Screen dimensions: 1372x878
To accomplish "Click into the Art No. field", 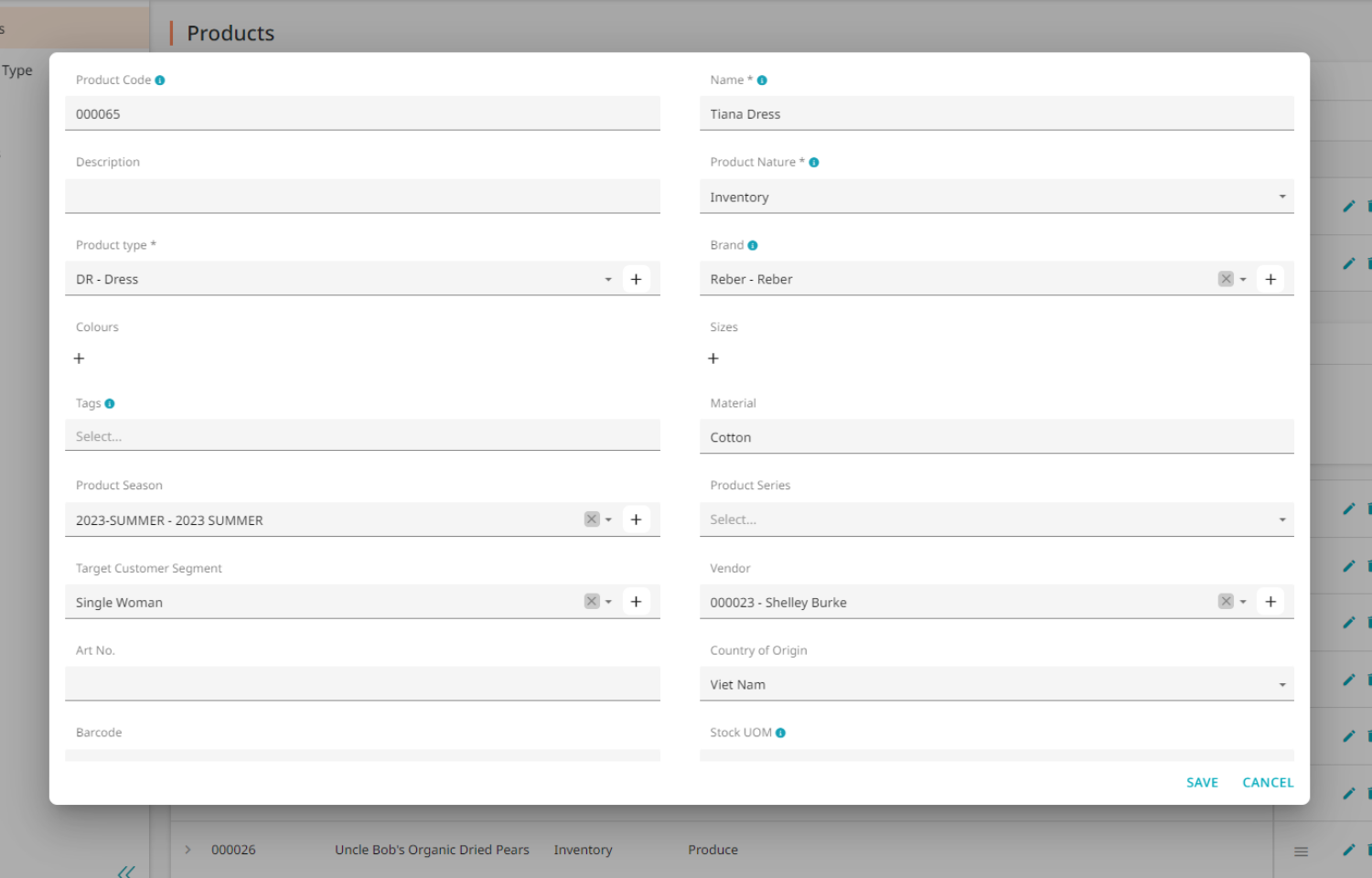I will (362, 684).
